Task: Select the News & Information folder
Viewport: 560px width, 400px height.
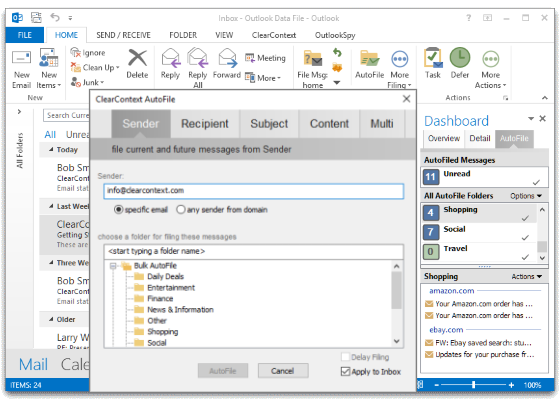Action: coord(180,310)
